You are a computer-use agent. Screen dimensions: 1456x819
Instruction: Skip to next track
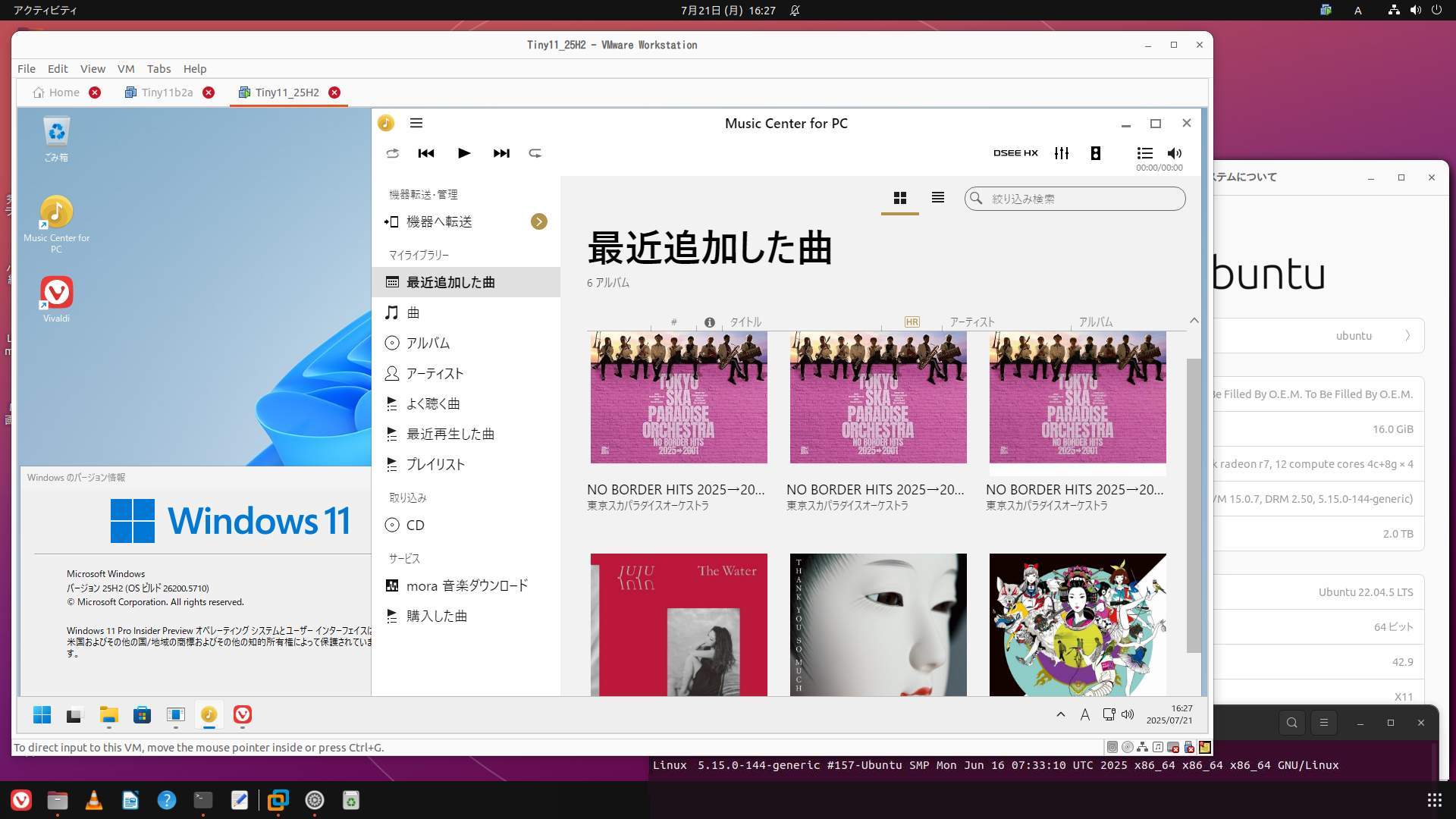point(501,153)
